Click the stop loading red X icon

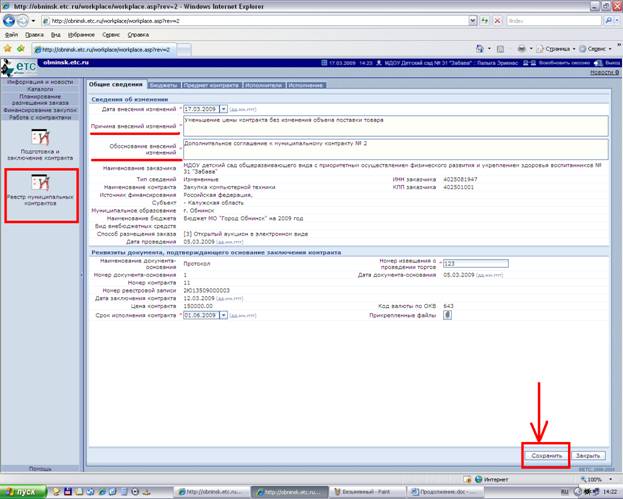[x=497, y=21]
